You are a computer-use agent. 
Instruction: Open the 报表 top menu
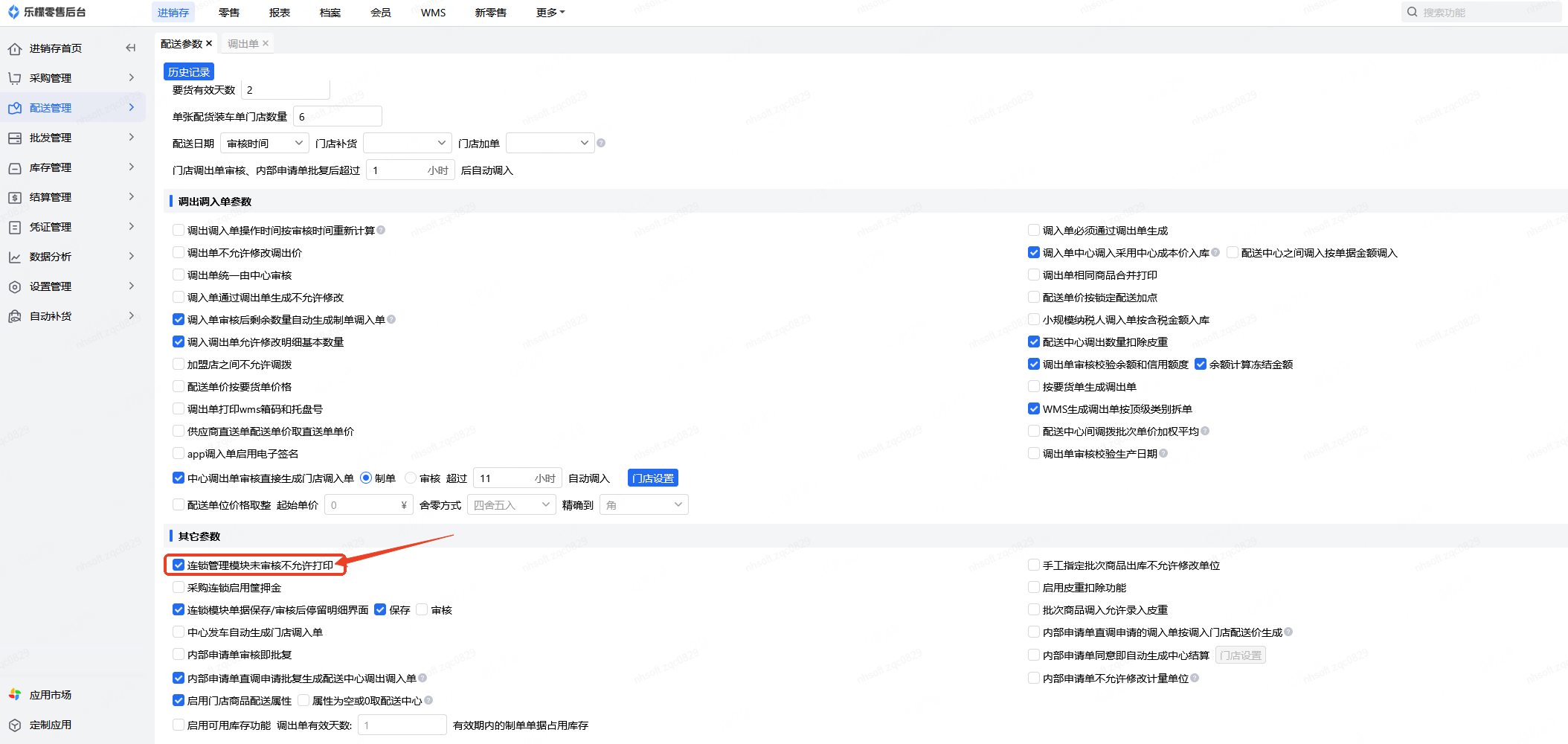(280, 13)
